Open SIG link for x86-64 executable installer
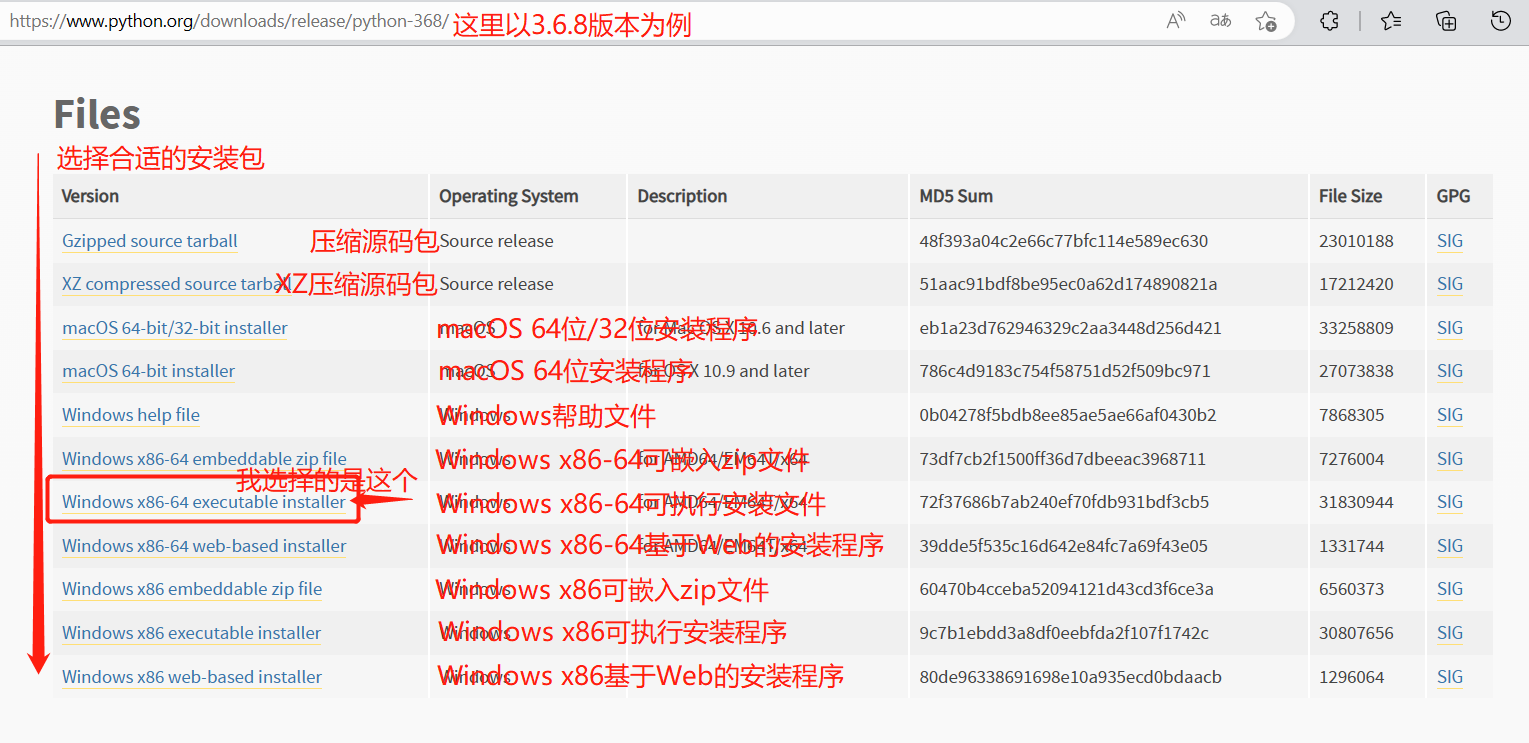 (1450, 502)
